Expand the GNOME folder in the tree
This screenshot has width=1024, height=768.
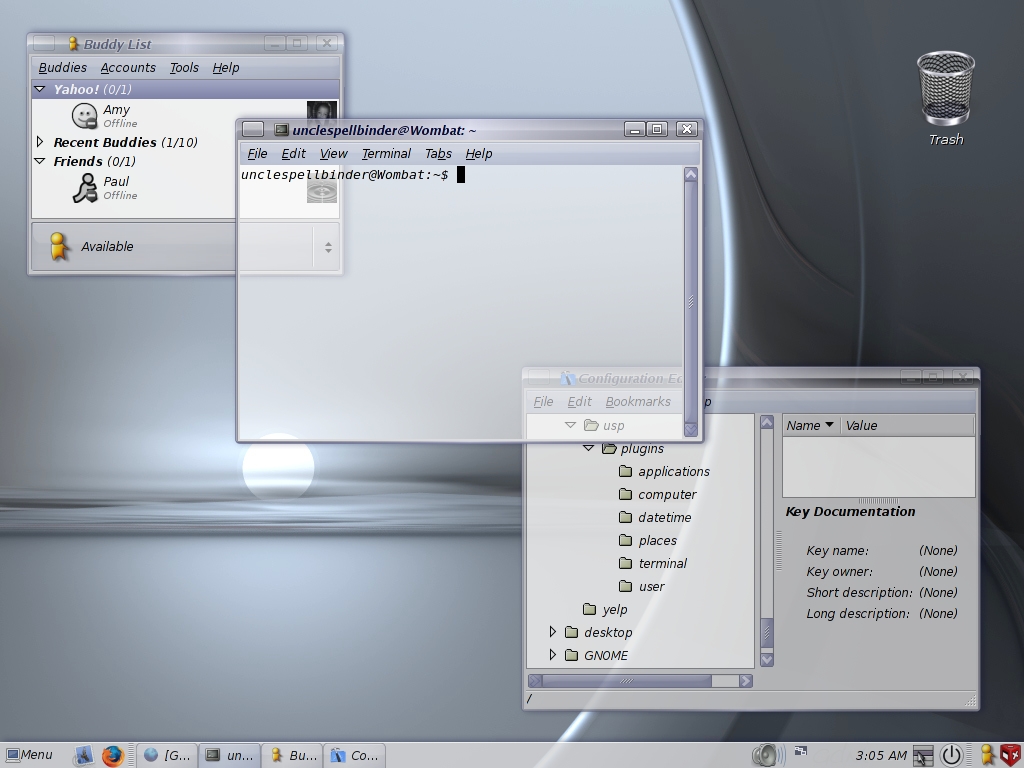(x=552, y=654)
